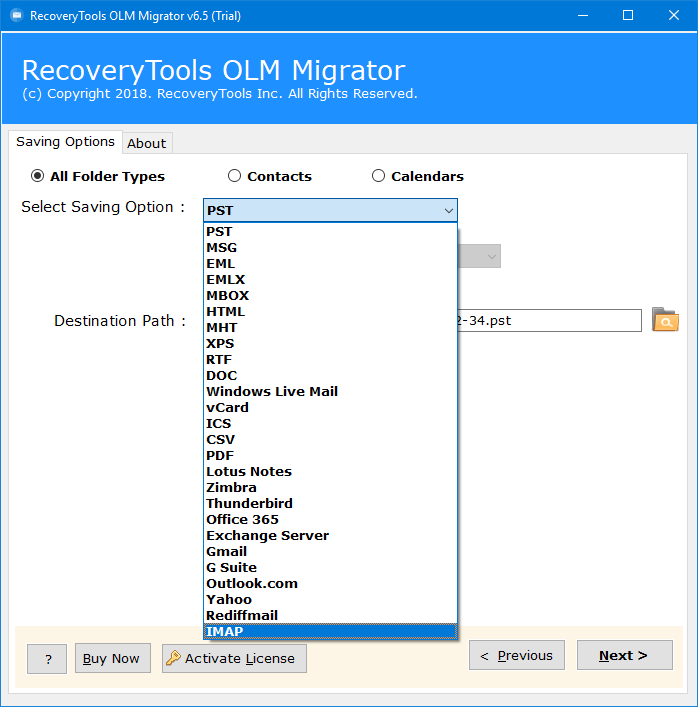Select Outlook.com saving option
Image resolution: width=698 pixels, height=707 pixels.
point(331,584)
